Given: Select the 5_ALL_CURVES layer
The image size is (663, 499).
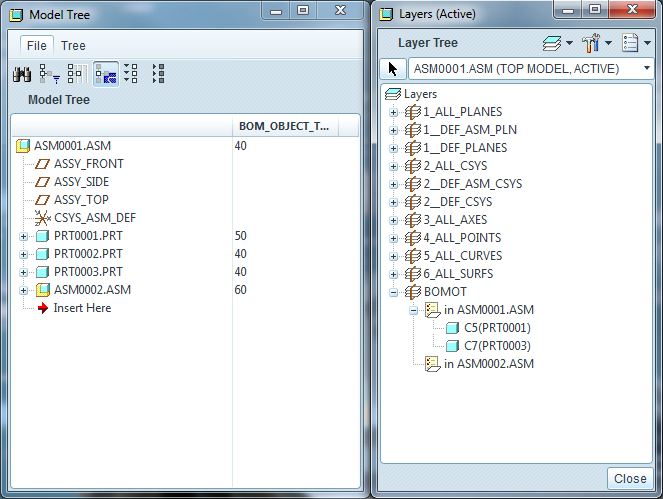Looking at the screenshot, I should (x=463, y=256).
